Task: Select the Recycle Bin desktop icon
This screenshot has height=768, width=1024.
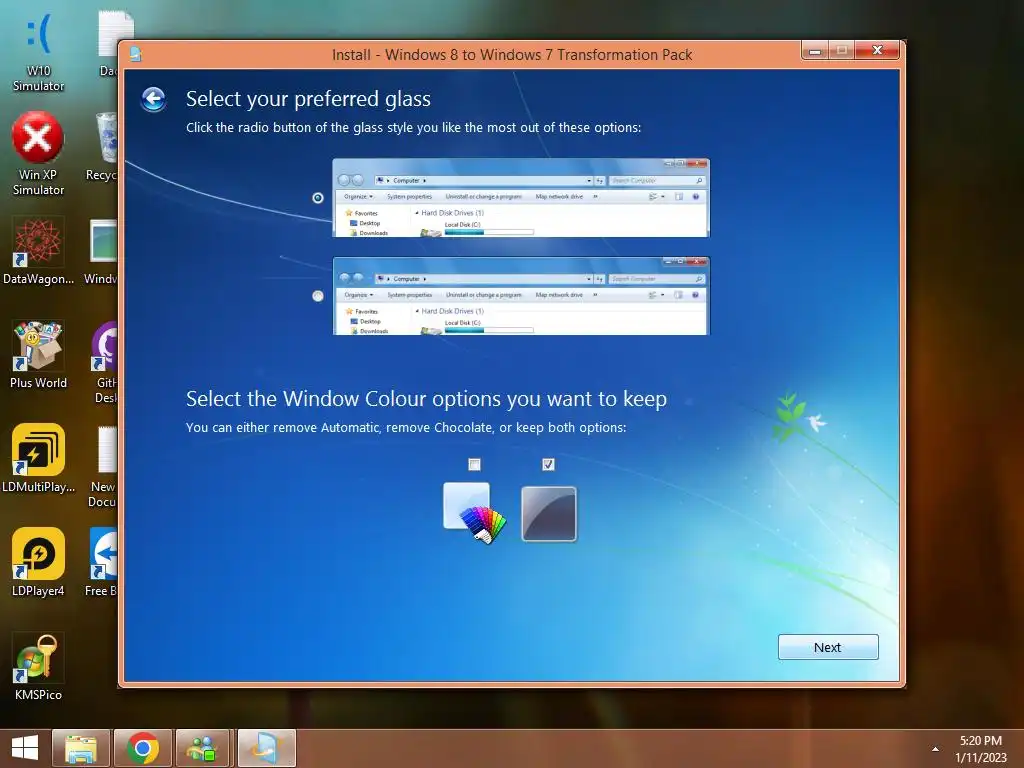Action: click(x=103, y=148)
